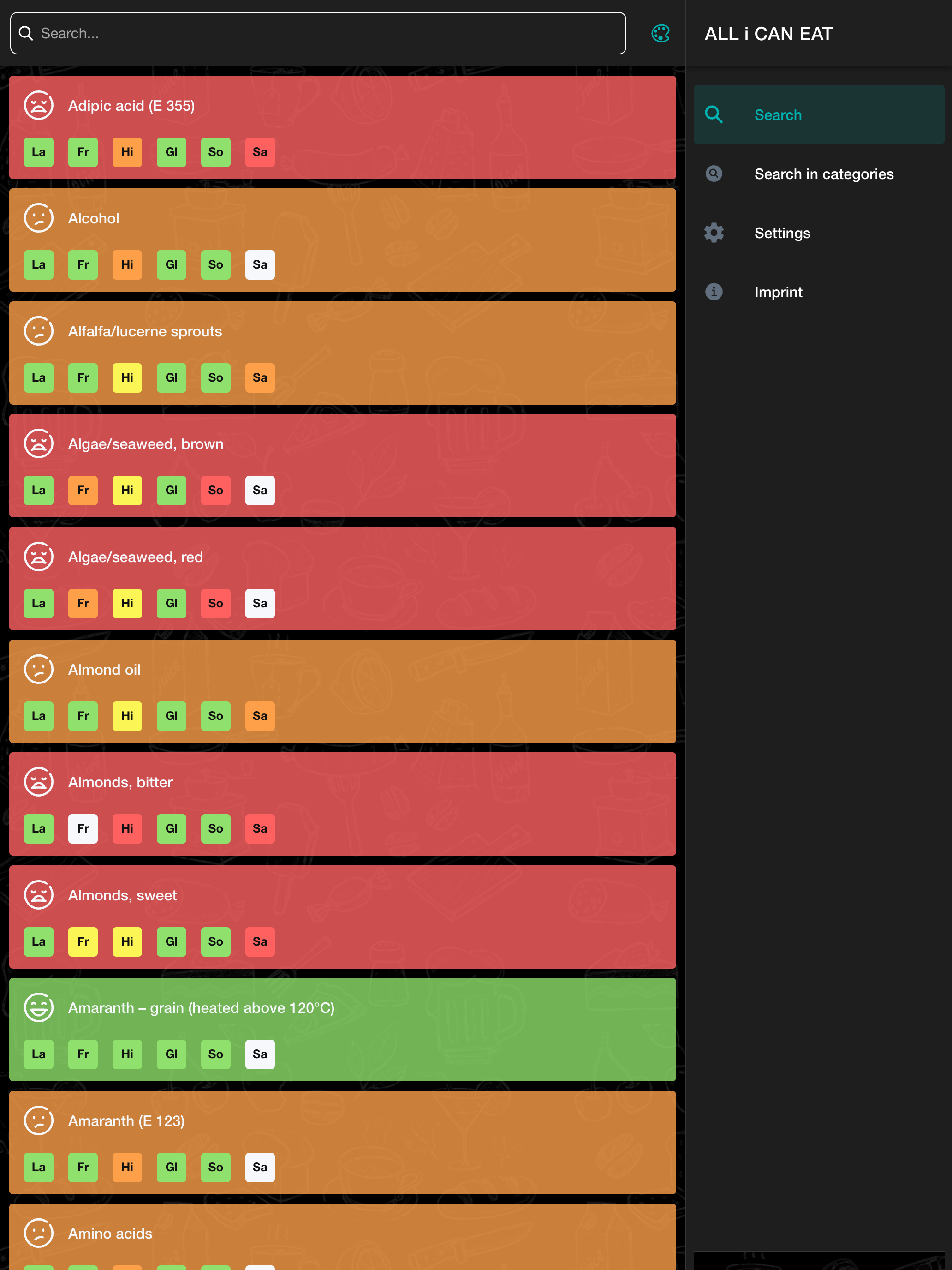Screen dimensions: 952x1270
Task: Open the Alcohol entry
Action: (343, 240)
